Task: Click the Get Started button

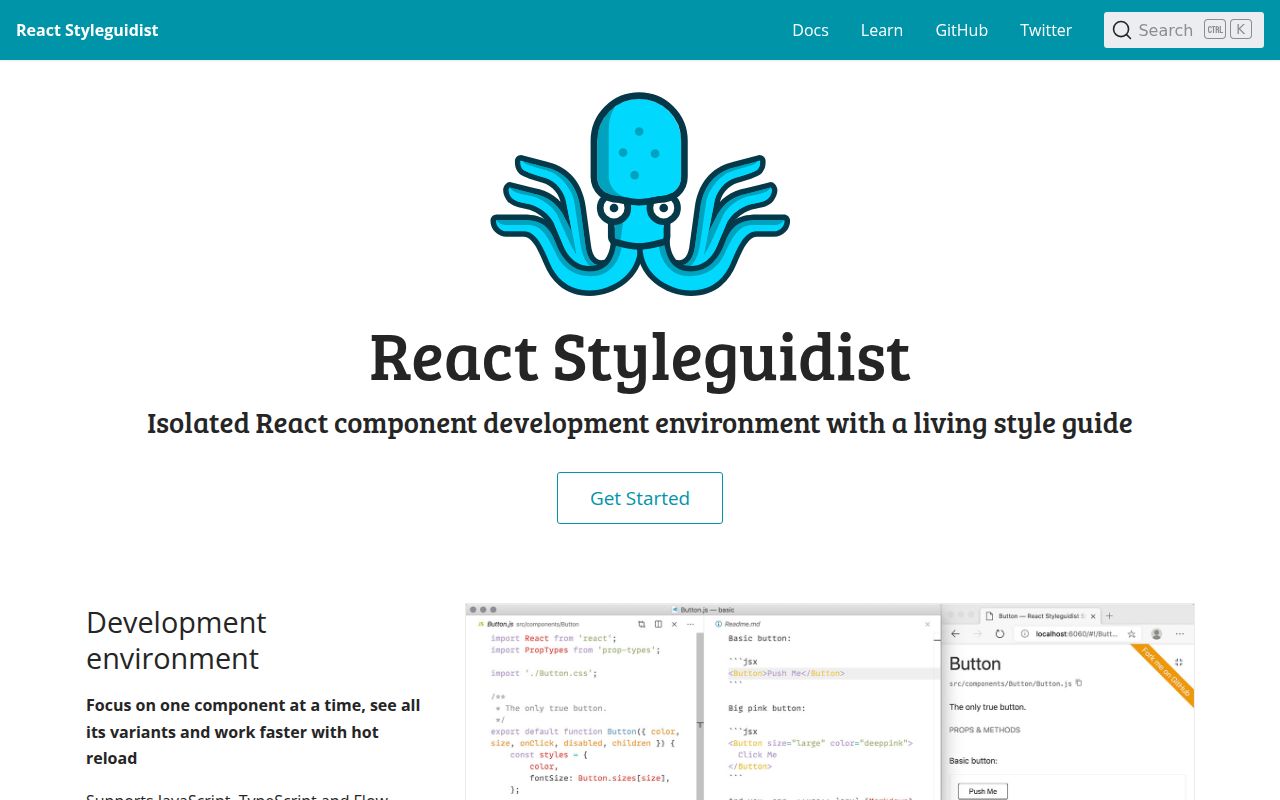Action: [640, 498]
